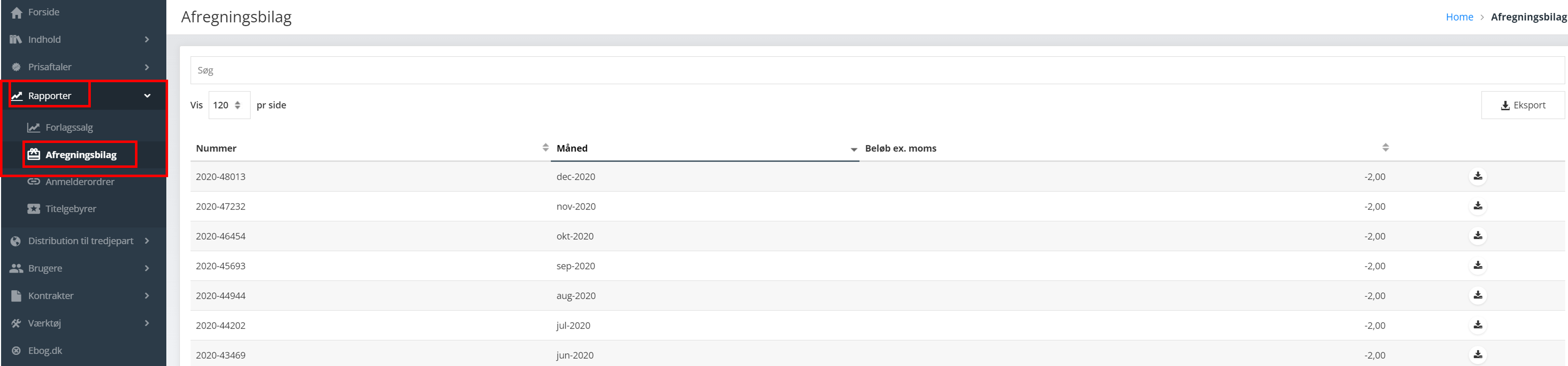The width and height of the screenshot is (1568, 366).
Task: Download voucher 2020-47232 for nov-2020
Action: tap(1477, 206)
